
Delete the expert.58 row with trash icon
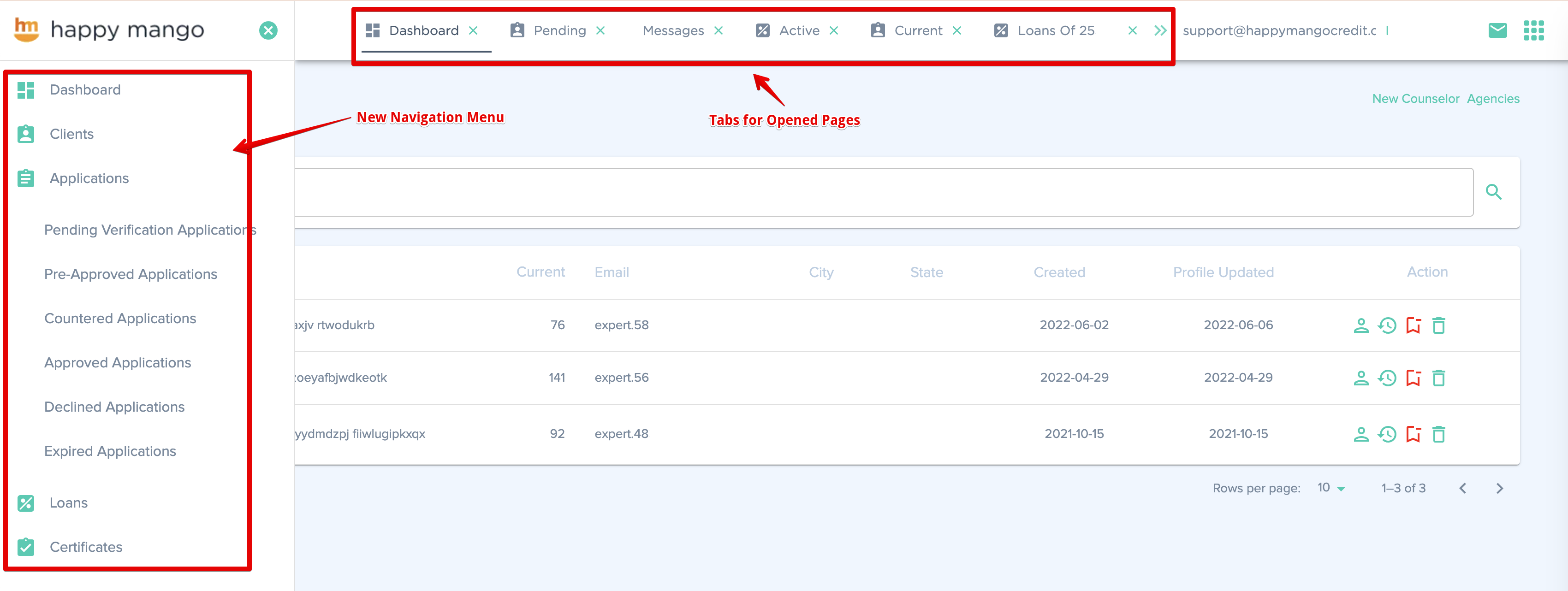pyautogui.click(x=1438, y=325)
